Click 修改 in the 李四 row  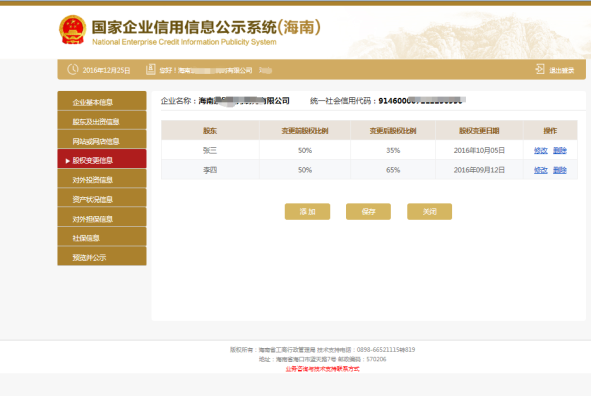[540, 170]
